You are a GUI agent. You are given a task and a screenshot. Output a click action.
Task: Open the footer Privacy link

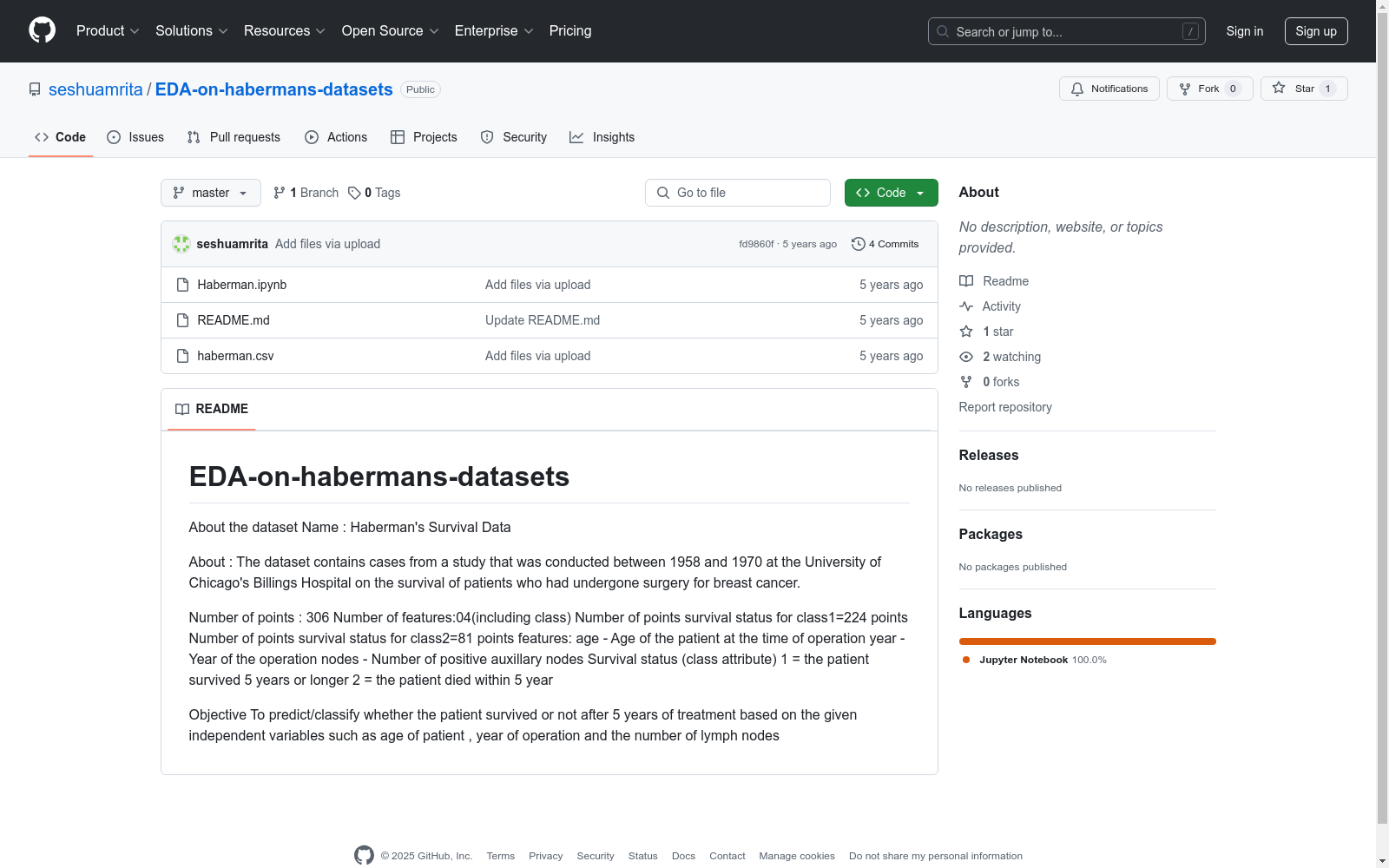[546, 856]
